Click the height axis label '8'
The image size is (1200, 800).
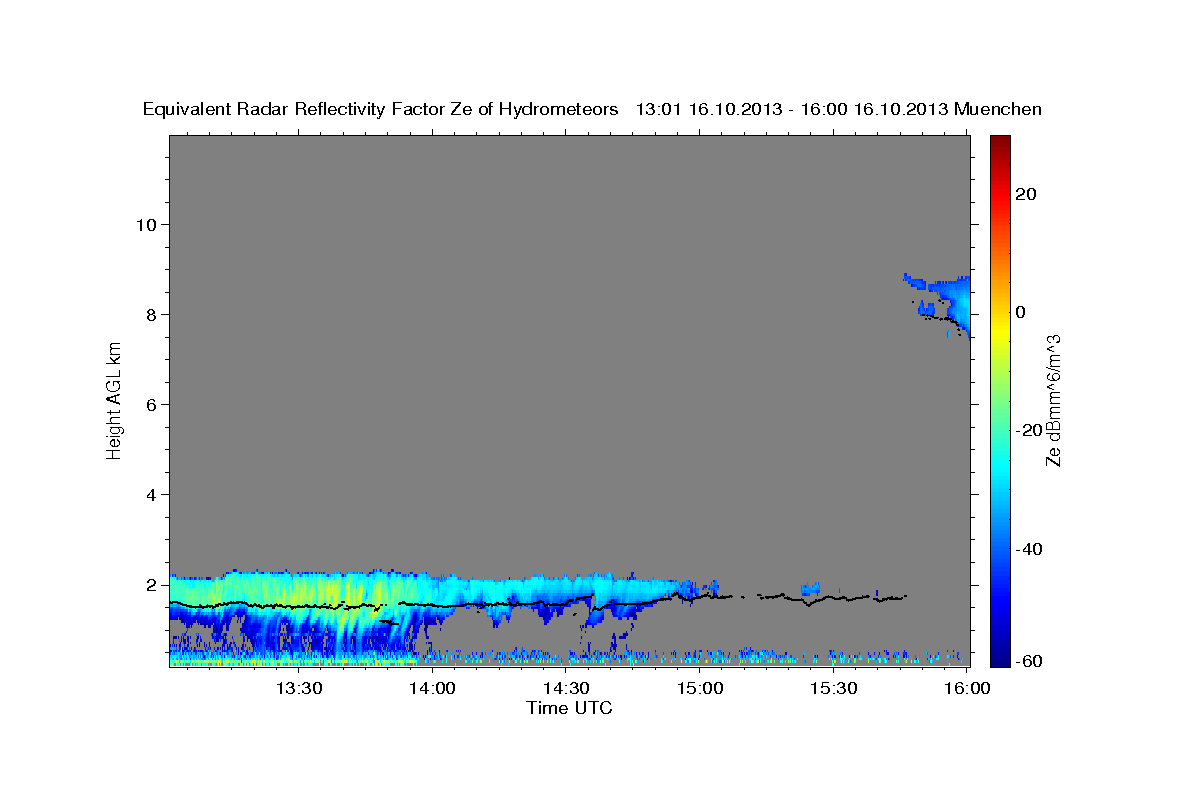[149, 314]
